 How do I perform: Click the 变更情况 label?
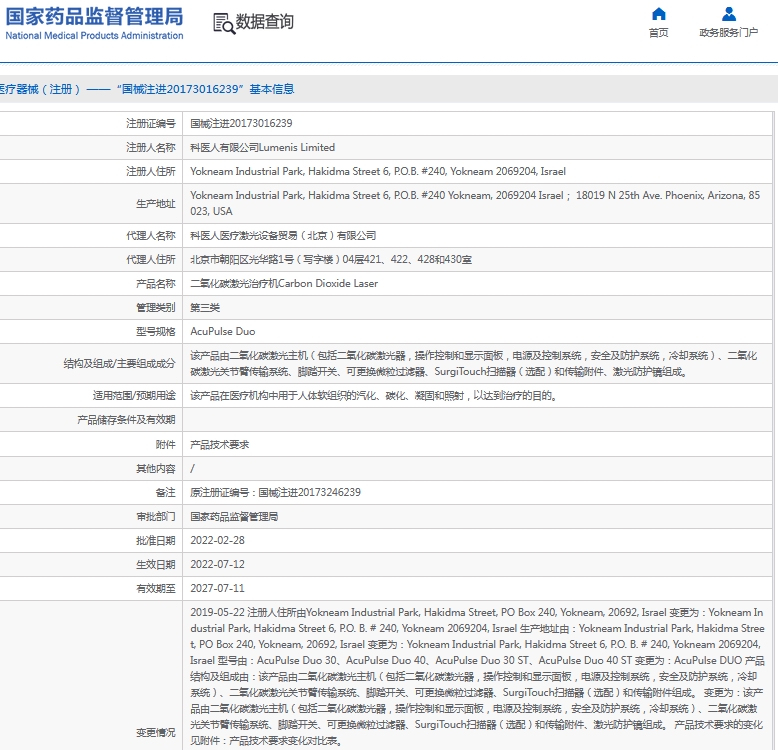coord(156,733)
